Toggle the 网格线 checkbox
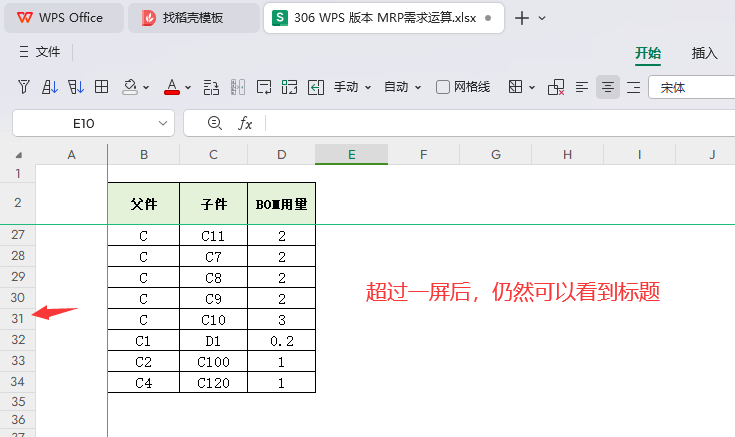This screenshot has width=735, height=437. (442, 87)
